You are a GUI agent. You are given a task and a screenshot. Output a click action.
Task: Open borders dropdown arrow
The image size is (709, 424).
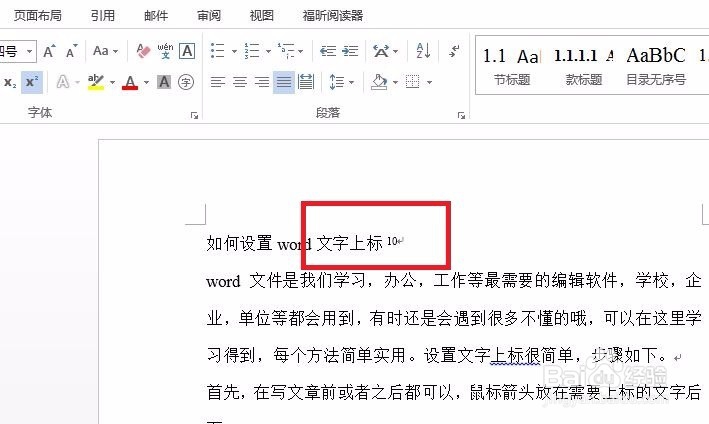pos(430,83)
